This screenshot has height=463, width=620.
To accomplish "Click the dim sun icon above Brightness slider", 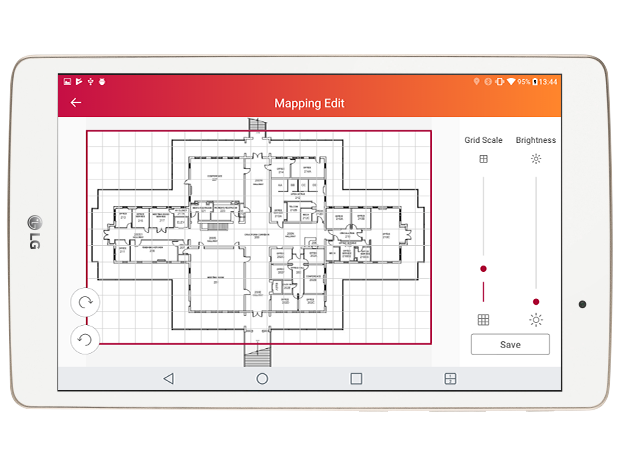I will 536,159.
